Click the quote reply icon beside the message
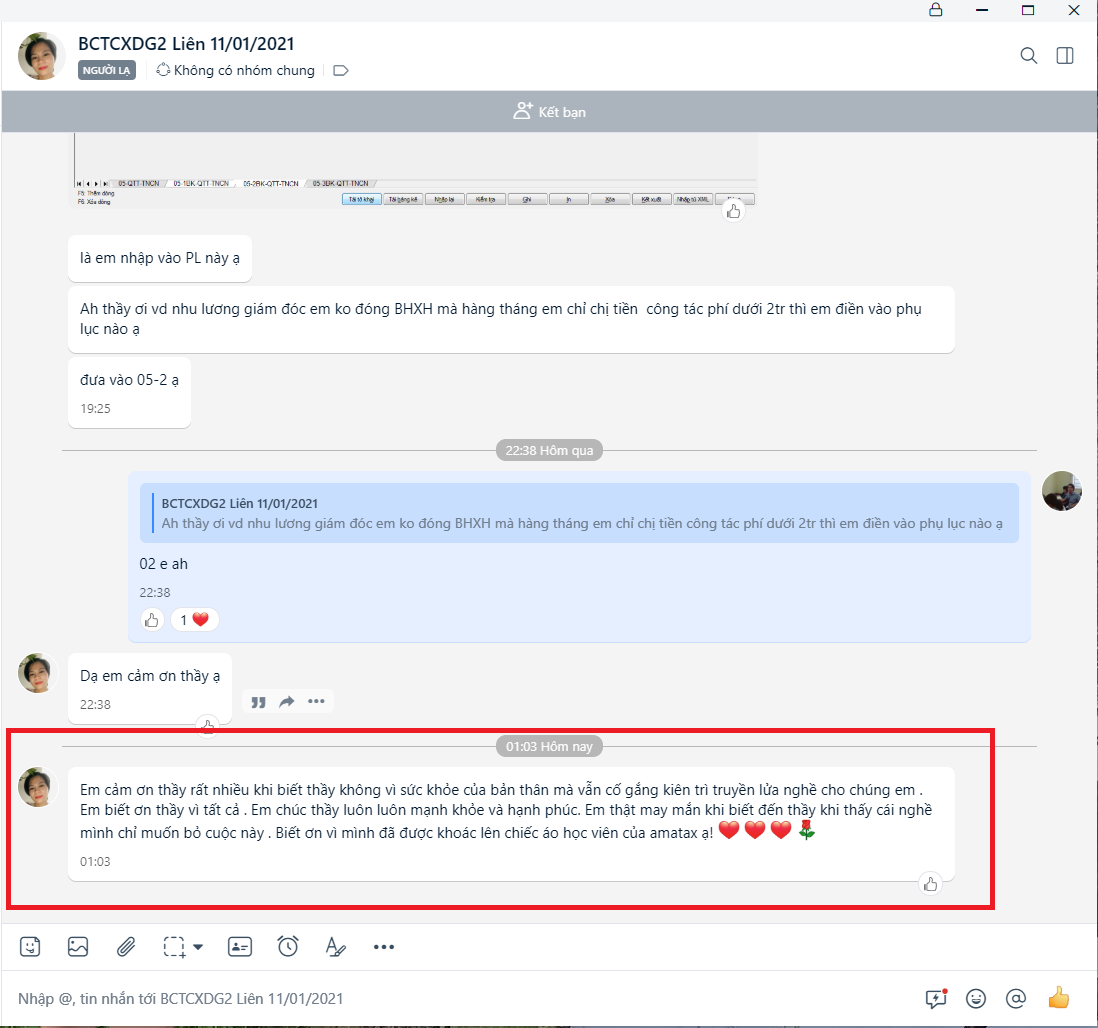Viewport: 1098px width, 1028px height. 258,702
